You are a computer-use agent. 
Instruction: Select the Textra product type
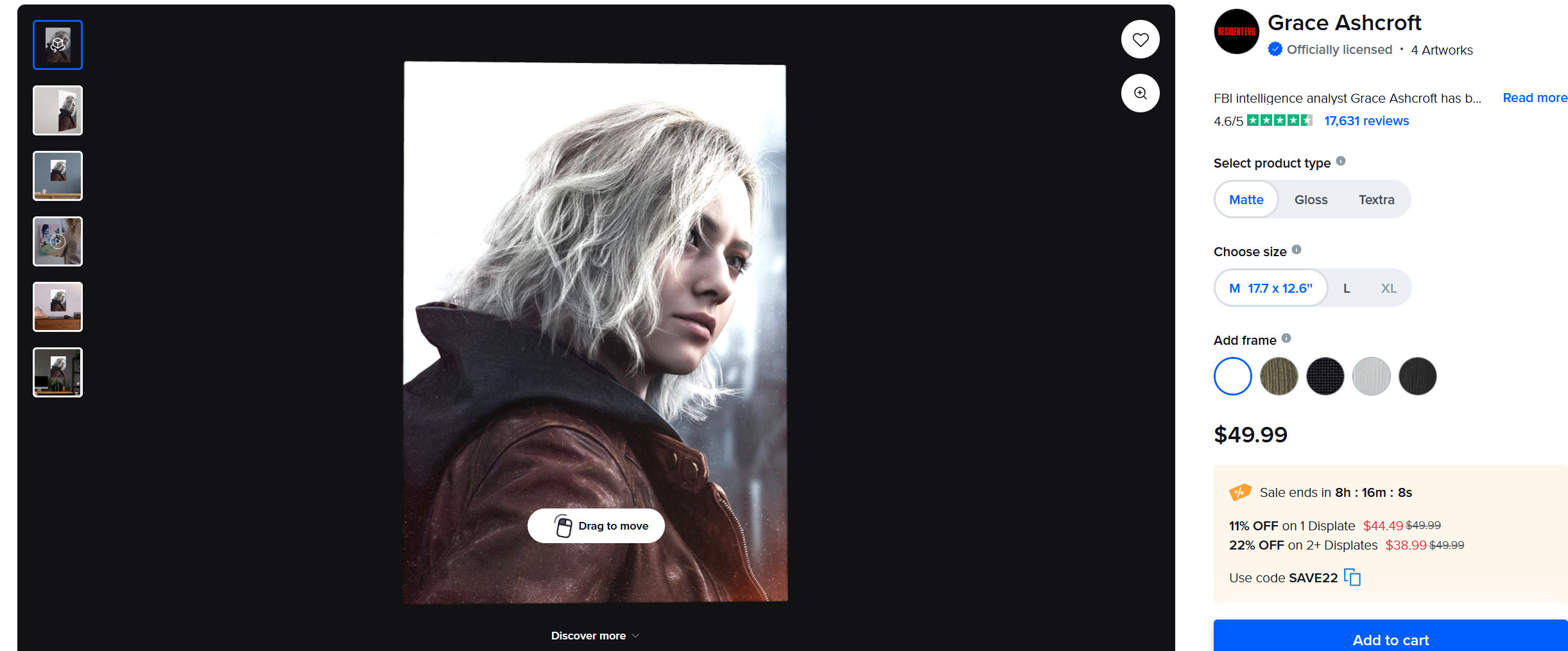tap(1376, 200)
